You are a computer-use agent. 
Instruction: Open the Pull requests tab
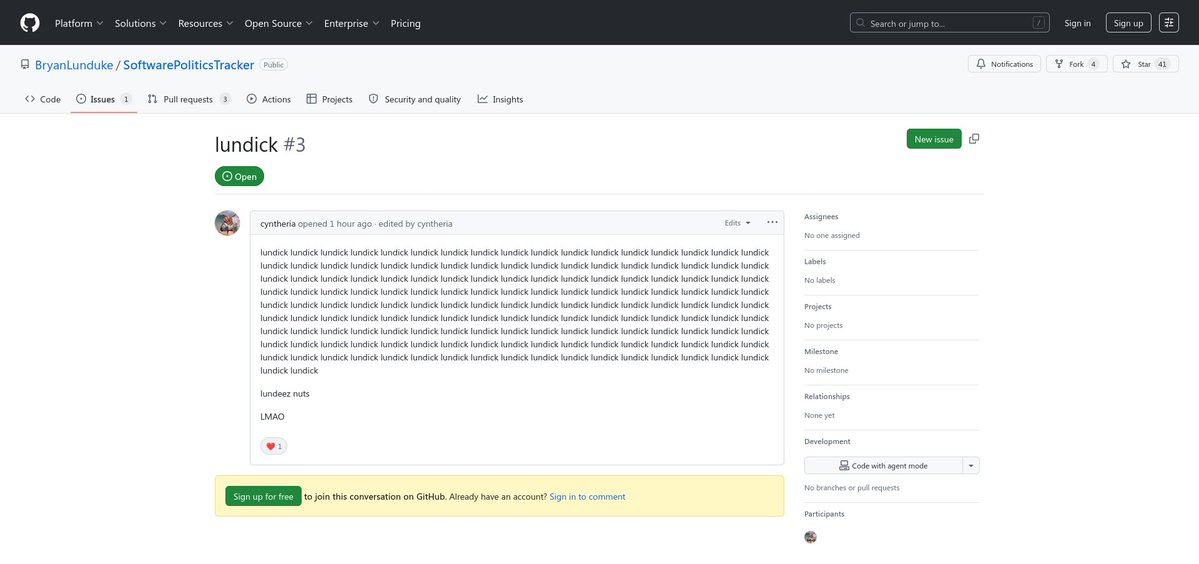[189, 99]
